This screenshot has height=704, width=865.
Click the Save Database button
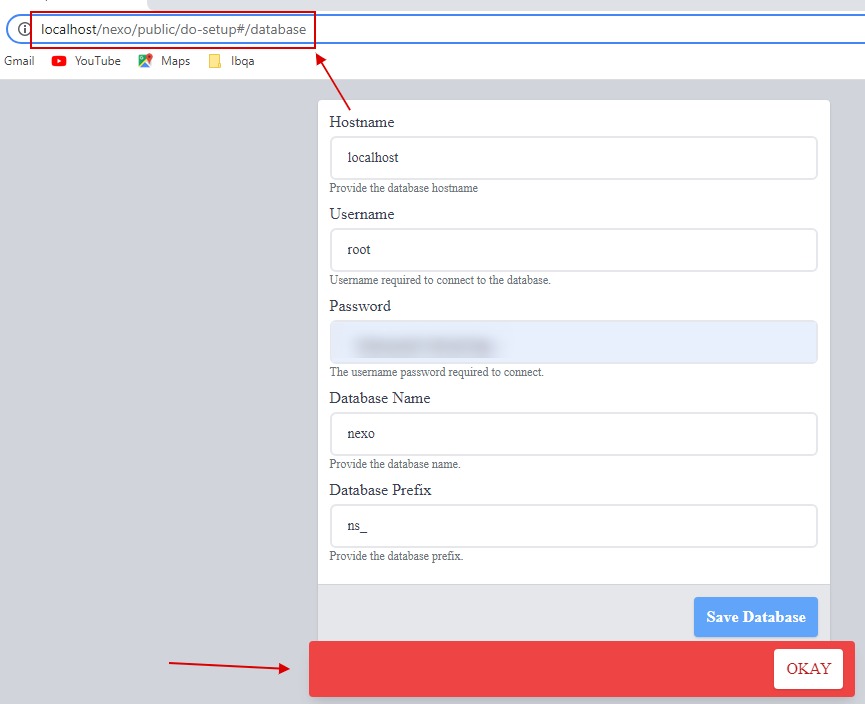[756, 617]
